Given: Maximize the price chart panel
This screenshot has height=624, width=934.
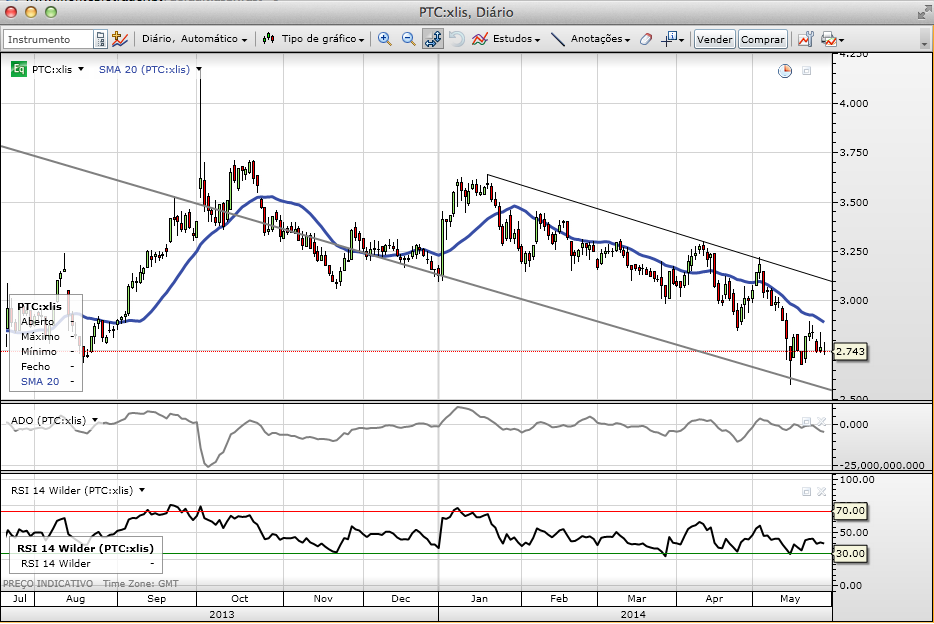Looking at the screenshot, I should [x=807, y=70].
